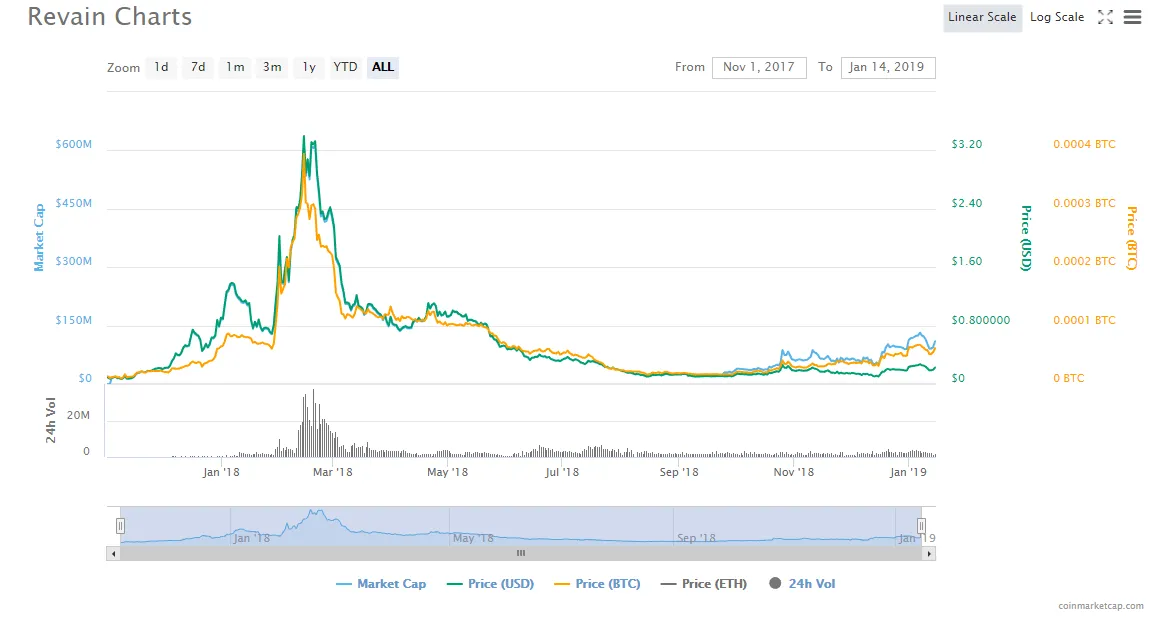Image resolution: width=1153 pixels, height=619 pixels.
Task: Set zoom to ALL
Action: coord(382,67)
